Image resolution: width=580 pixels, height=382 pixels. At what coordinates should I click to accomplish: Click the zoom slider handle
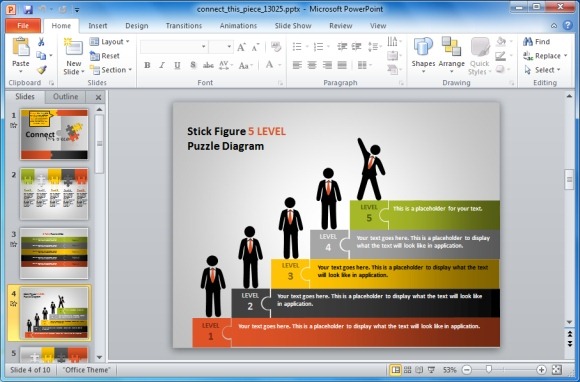coord(489,369)
